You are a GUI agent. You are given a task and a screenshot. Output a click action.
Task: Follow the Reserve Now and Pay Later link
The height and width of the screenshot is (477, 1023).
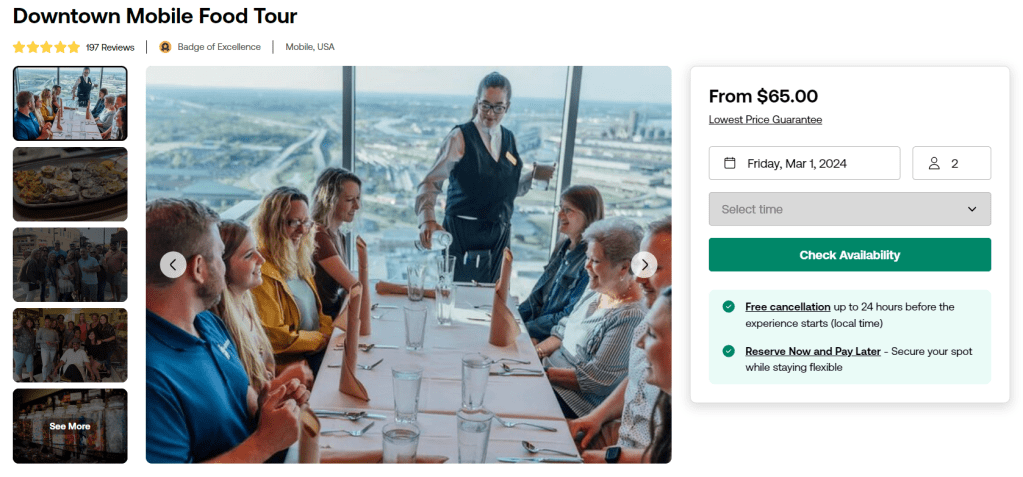click(x=810, y=351)
